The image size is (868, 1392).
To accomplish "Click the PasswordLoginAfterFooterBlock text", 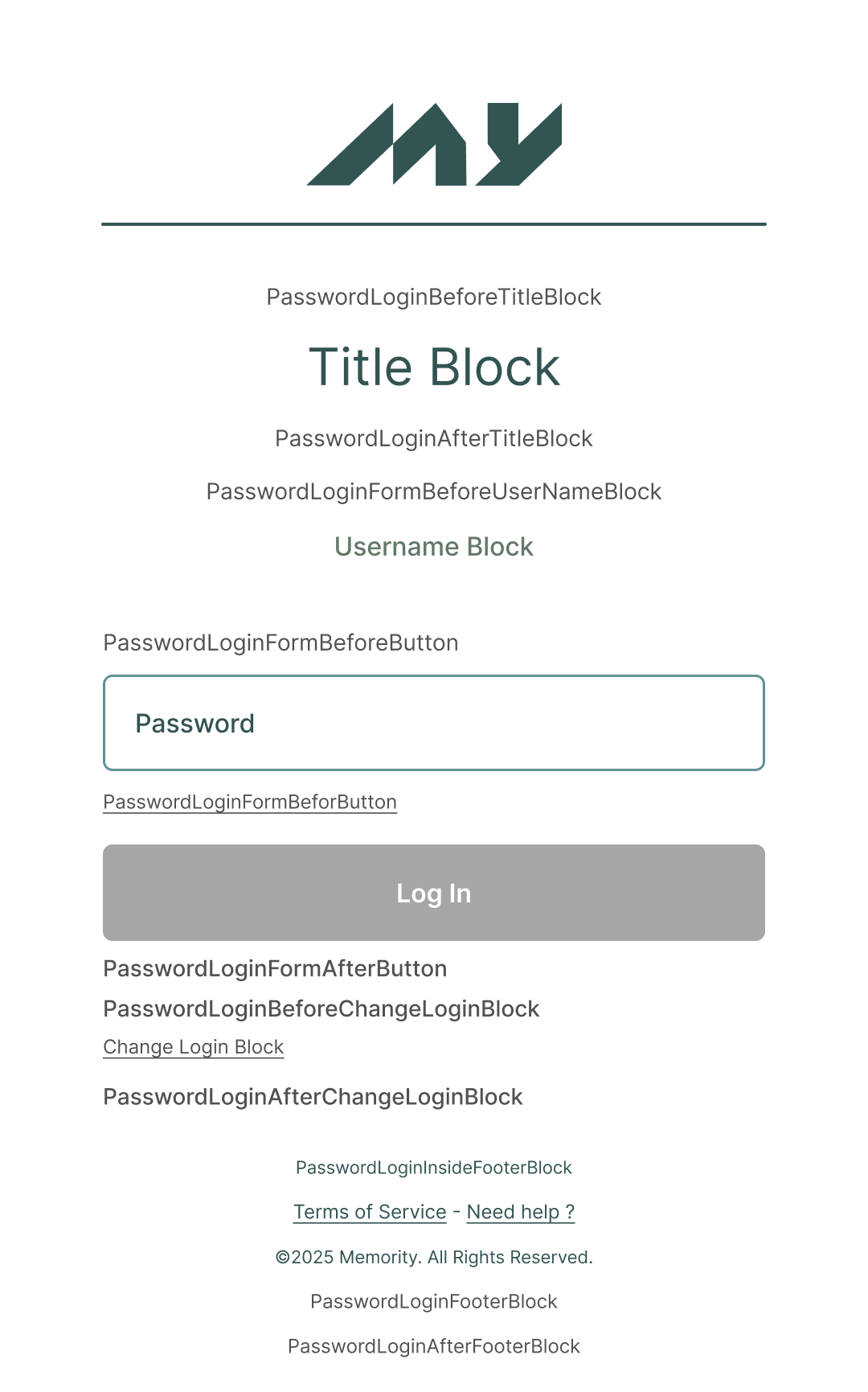I will click(x=434, y=1345).
